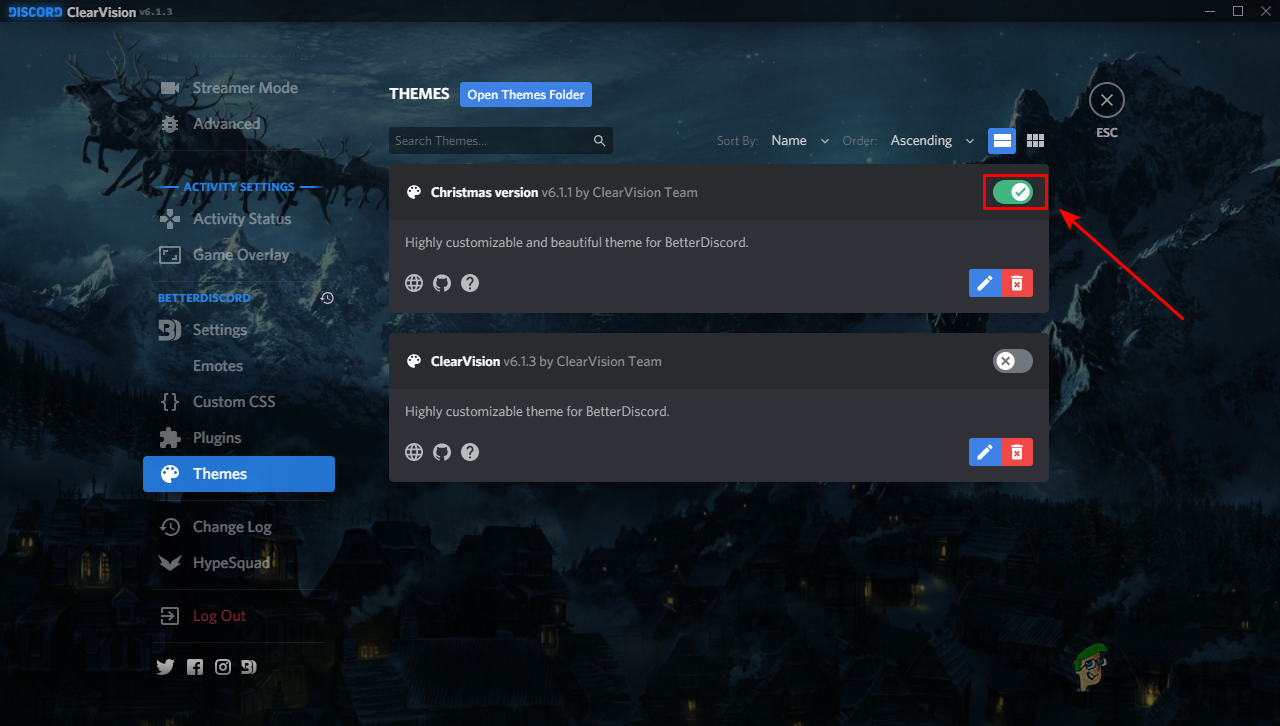1280x726 pixels.
Task: View the Change Log
Action: (239, 527)
